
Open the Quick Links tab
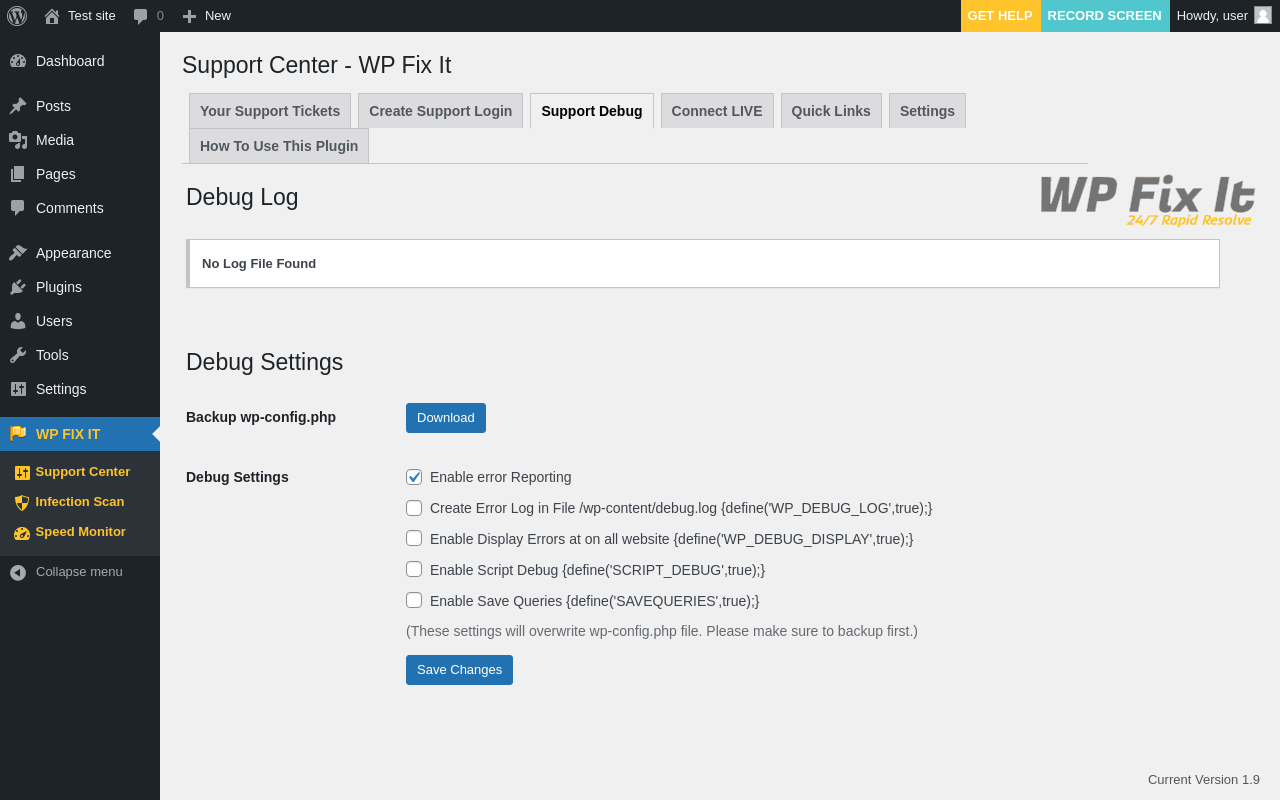pos(831,111)
